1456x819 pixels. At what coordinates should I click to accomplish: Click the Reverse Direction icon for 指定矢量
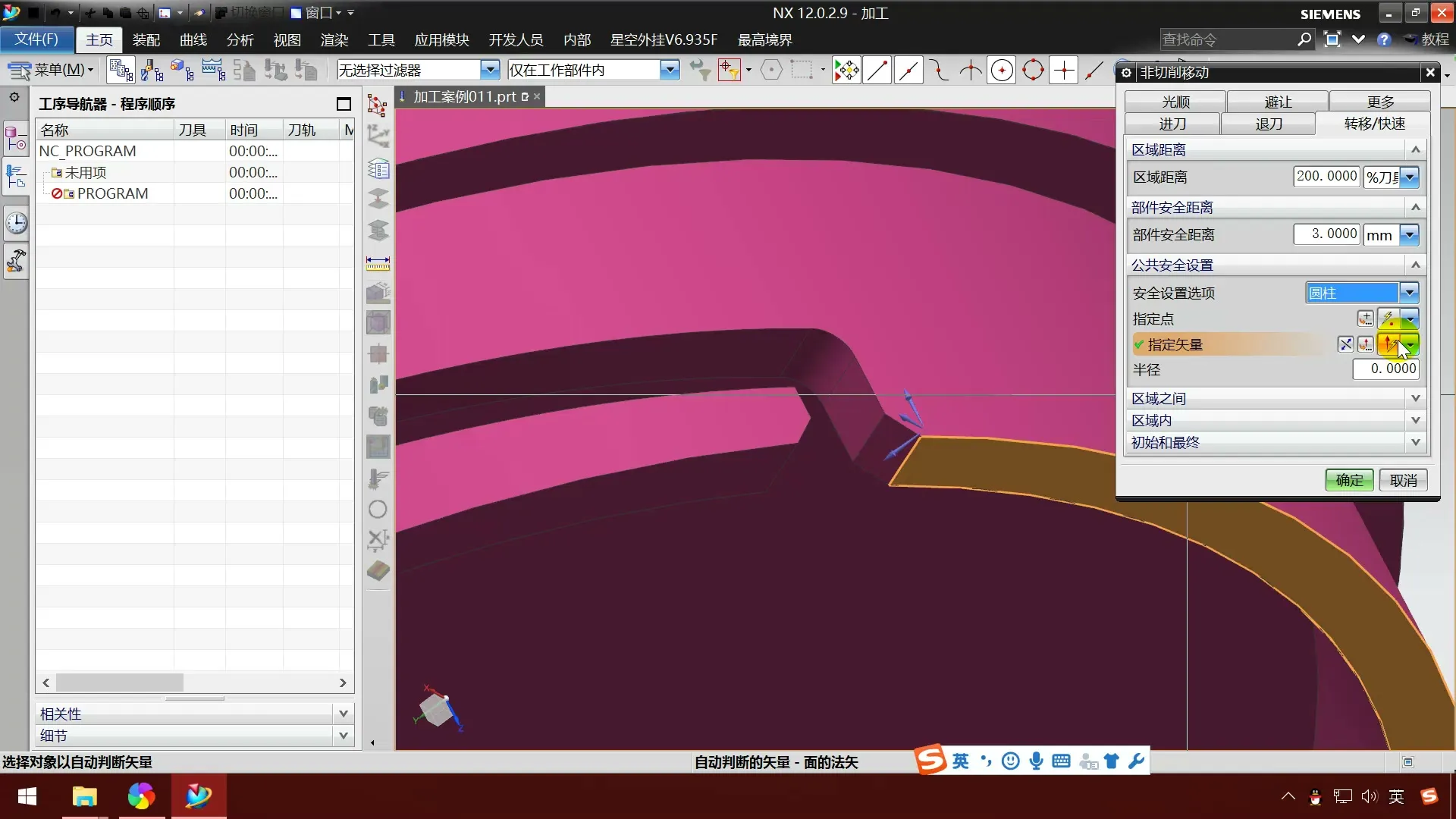pos(1345,345)
